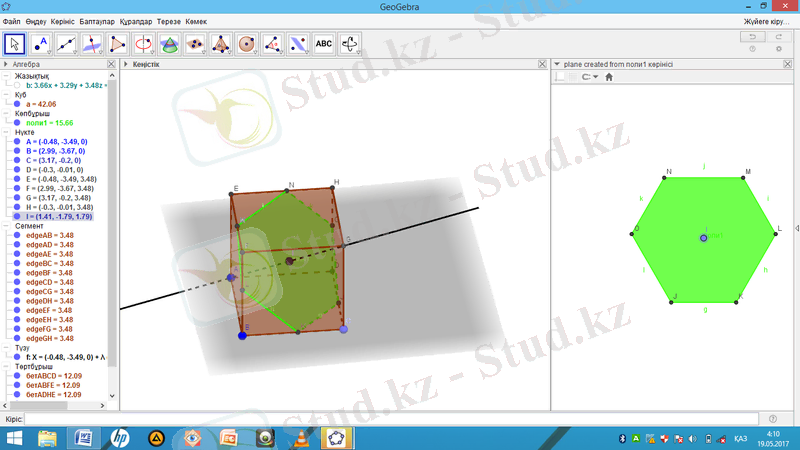Click the Undo button
The width and height of the screenshot is (800, 450).
(x=753, y=37)
